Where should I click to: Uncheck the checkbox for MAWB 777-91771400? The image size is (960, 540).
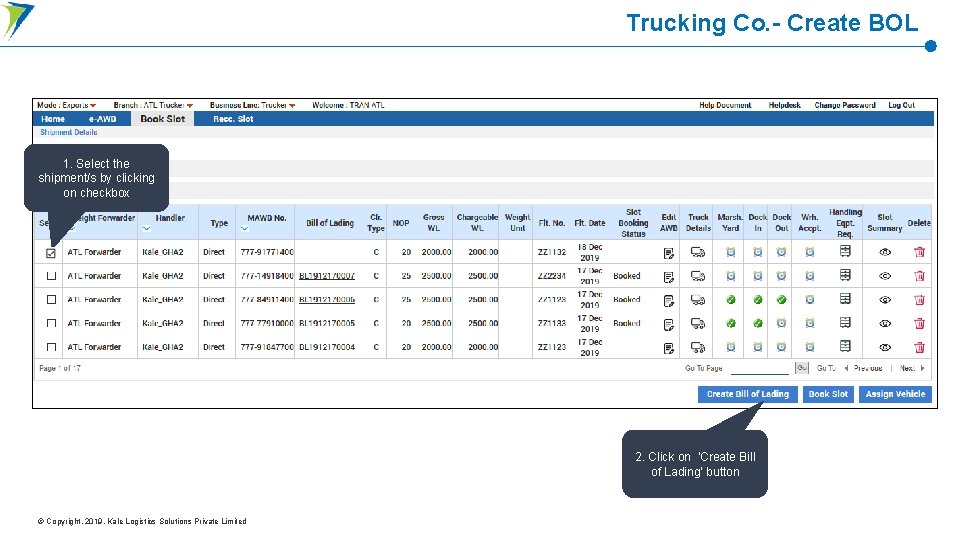pyautogui.click(x=51, y=253)
